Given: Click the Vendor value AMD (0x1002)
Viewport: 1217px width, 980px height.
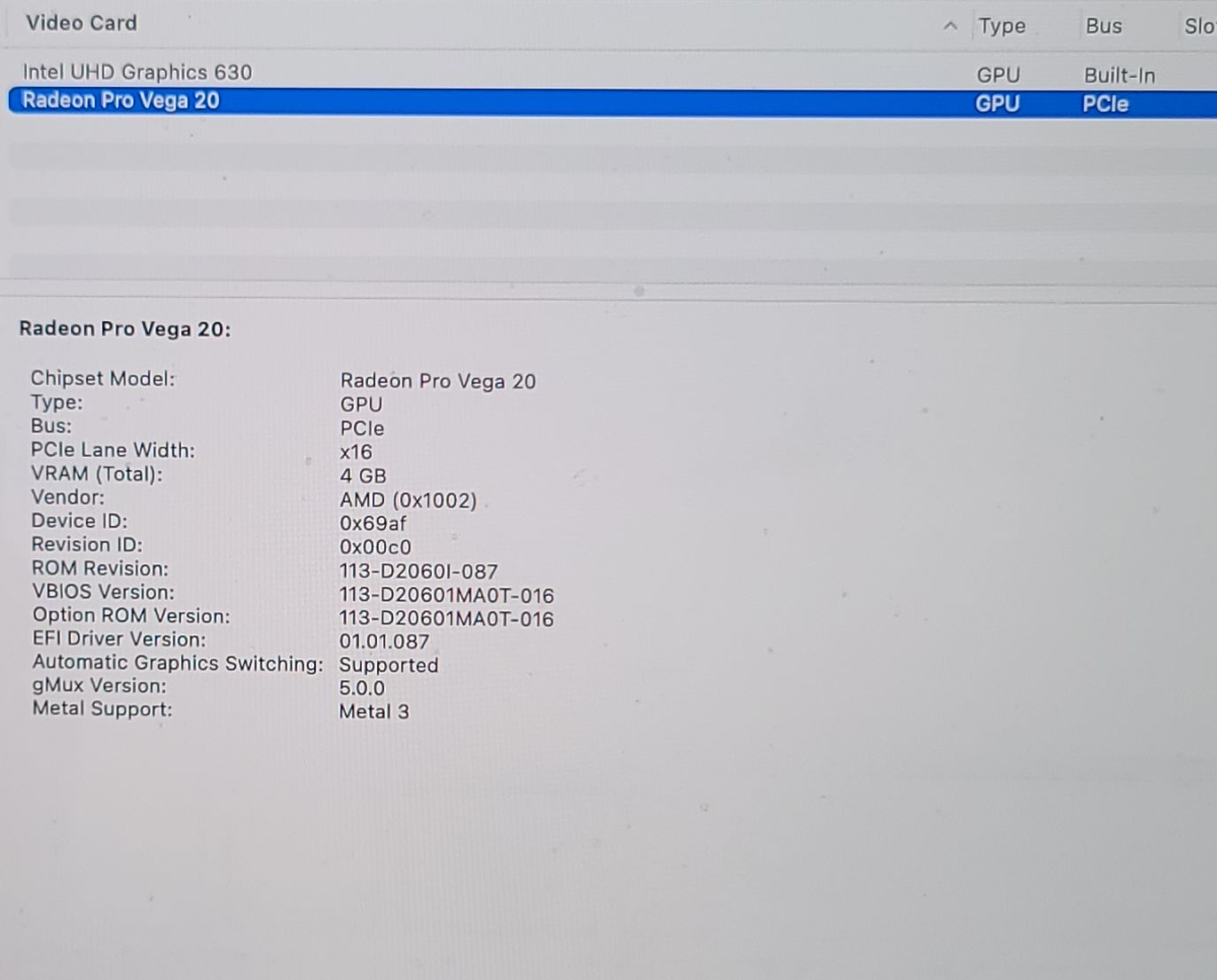Looking at the screenshot, I should coord(408,500).
